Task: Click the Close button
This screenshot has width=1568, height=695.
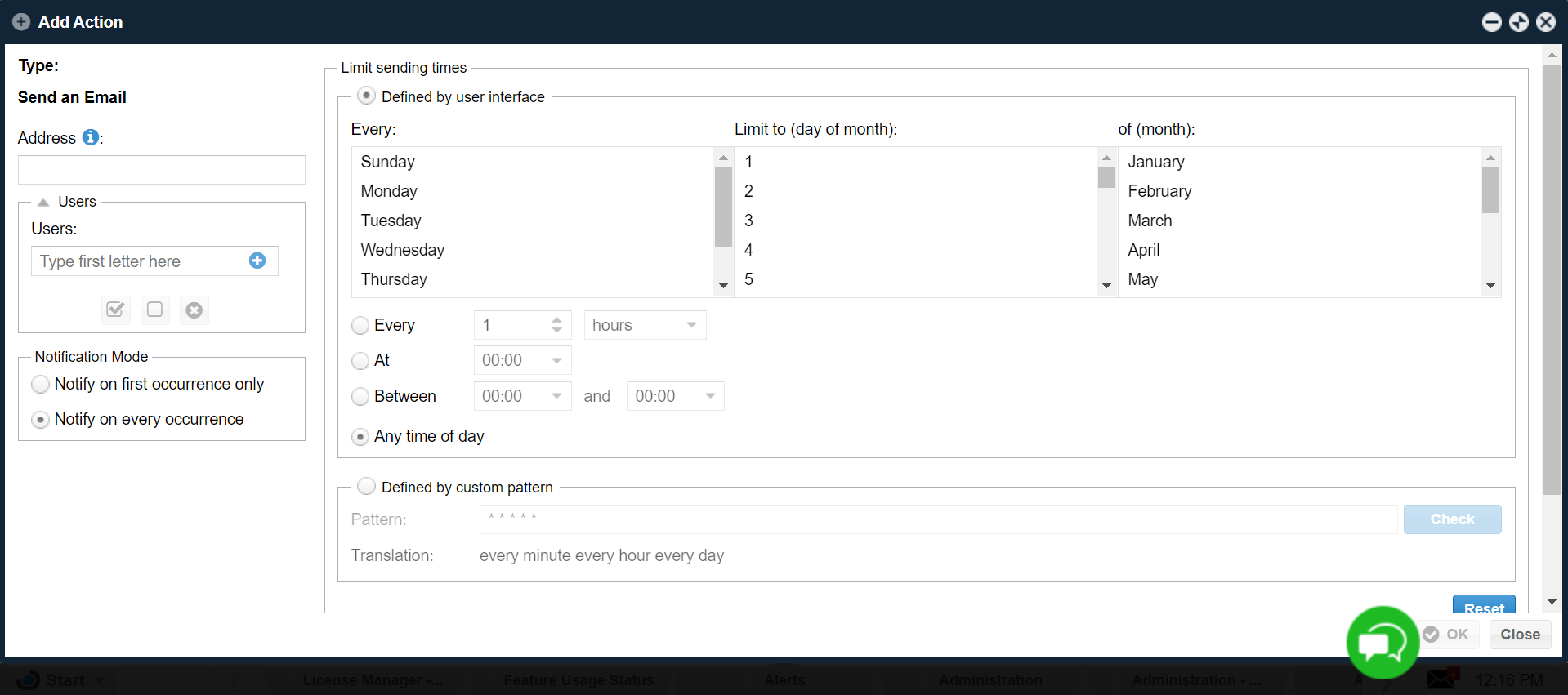Action: coord(1519,635)
